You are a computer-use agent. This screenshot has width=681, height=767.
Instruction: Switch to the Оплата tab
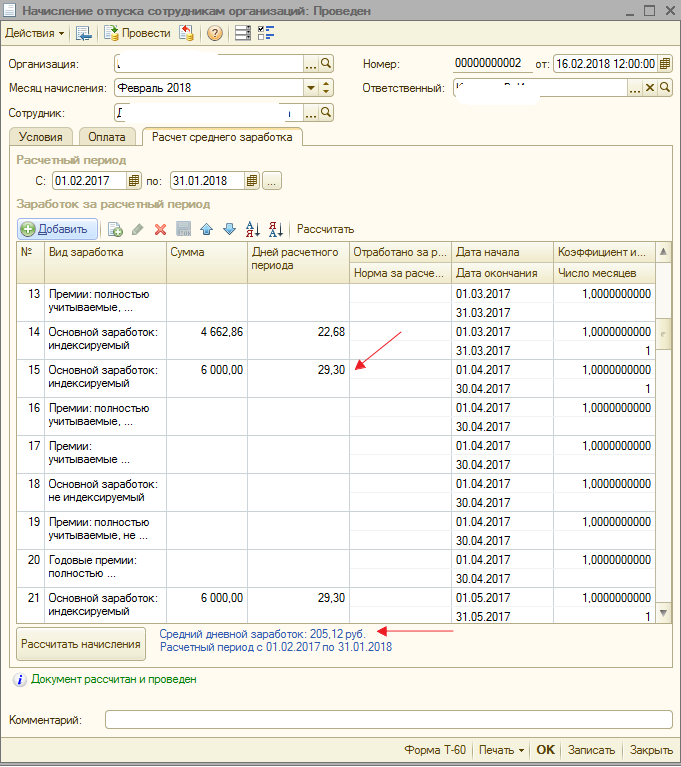coord(106,137)
